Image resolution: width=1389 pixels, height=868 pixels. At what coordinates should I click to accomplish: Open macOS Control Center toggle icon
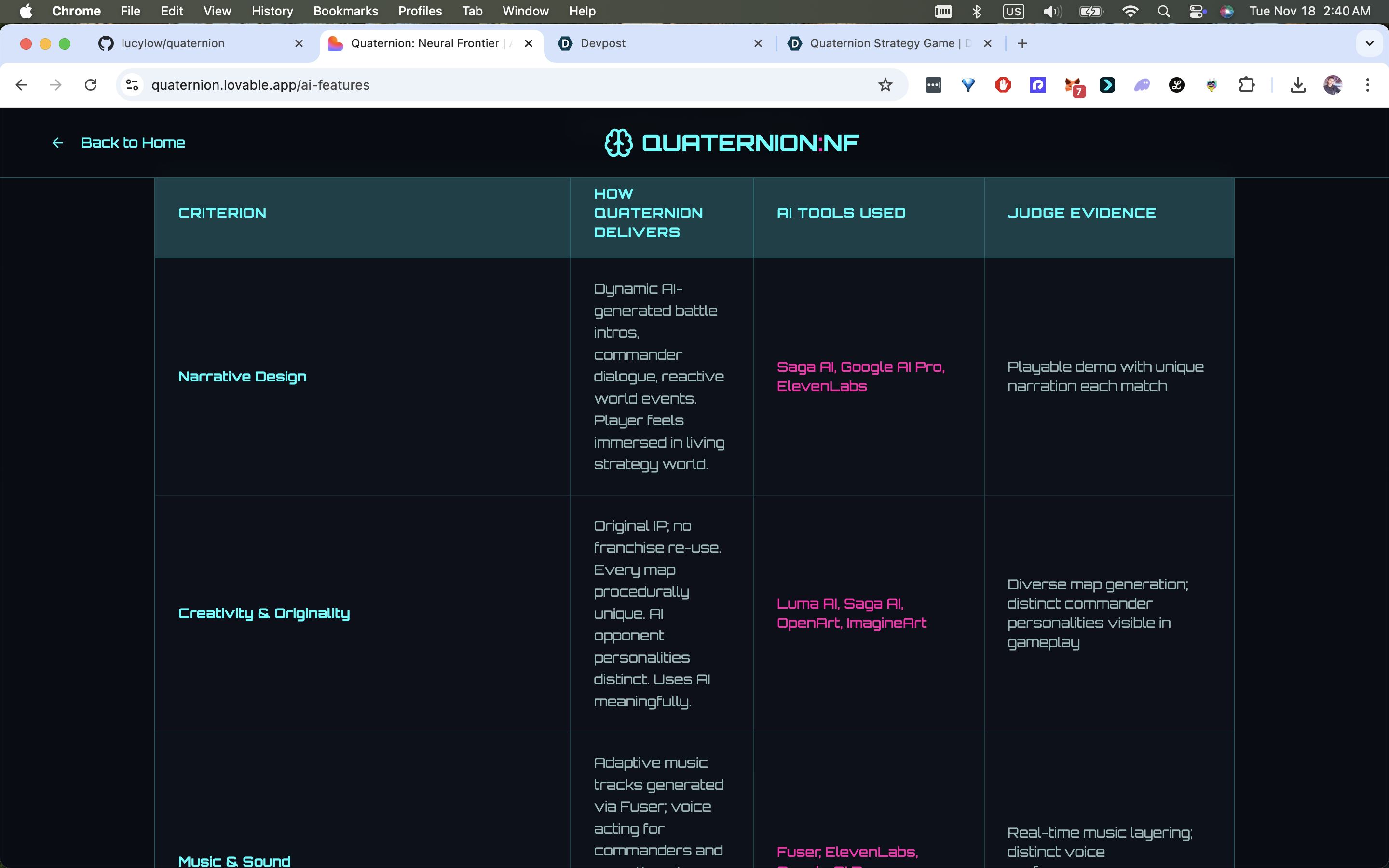click(x=1196, y=11)
